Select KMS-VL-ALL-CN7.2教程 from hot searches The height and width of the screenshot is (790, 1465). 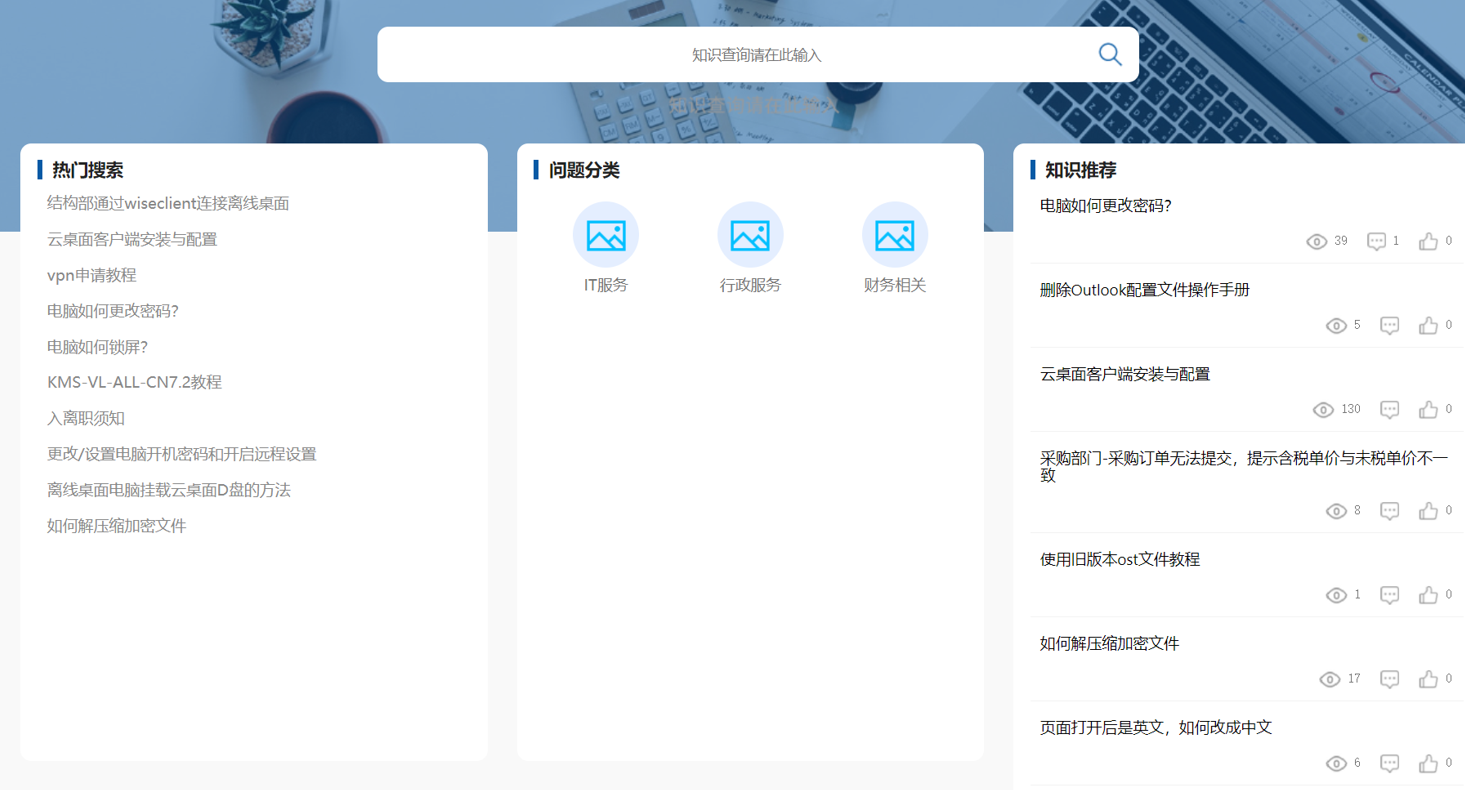[x=134, y=382]
